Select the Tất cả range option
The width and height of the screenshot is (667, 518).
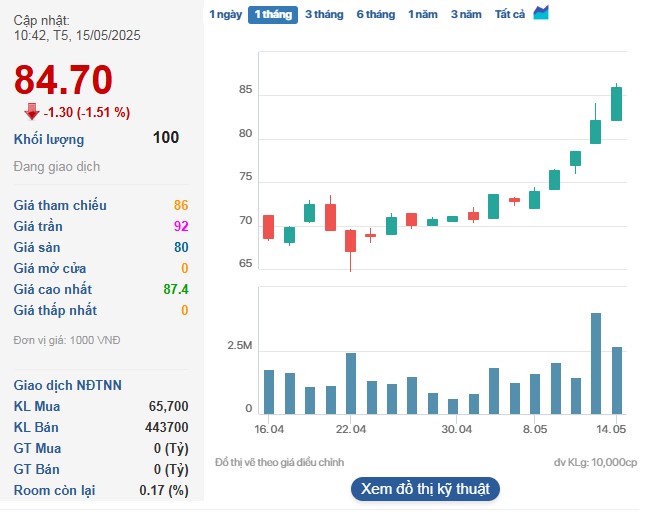click(x=510, y=14)
